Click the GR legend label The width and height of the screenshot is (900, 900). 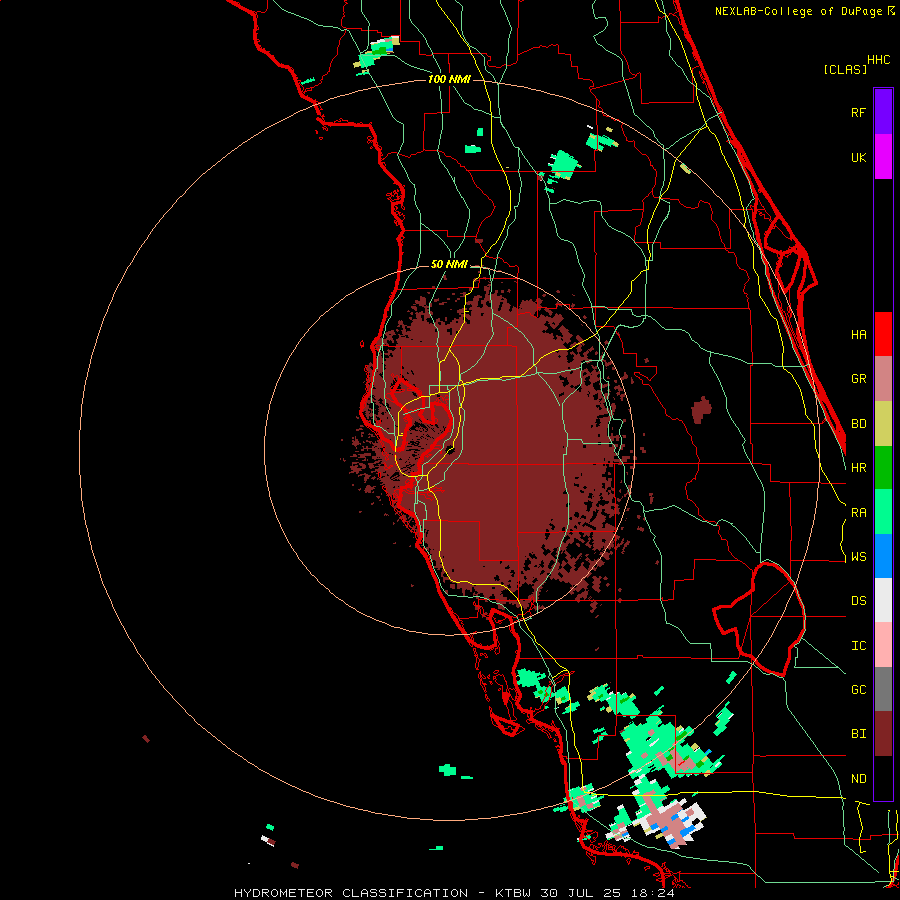click(x=858, y=379)
